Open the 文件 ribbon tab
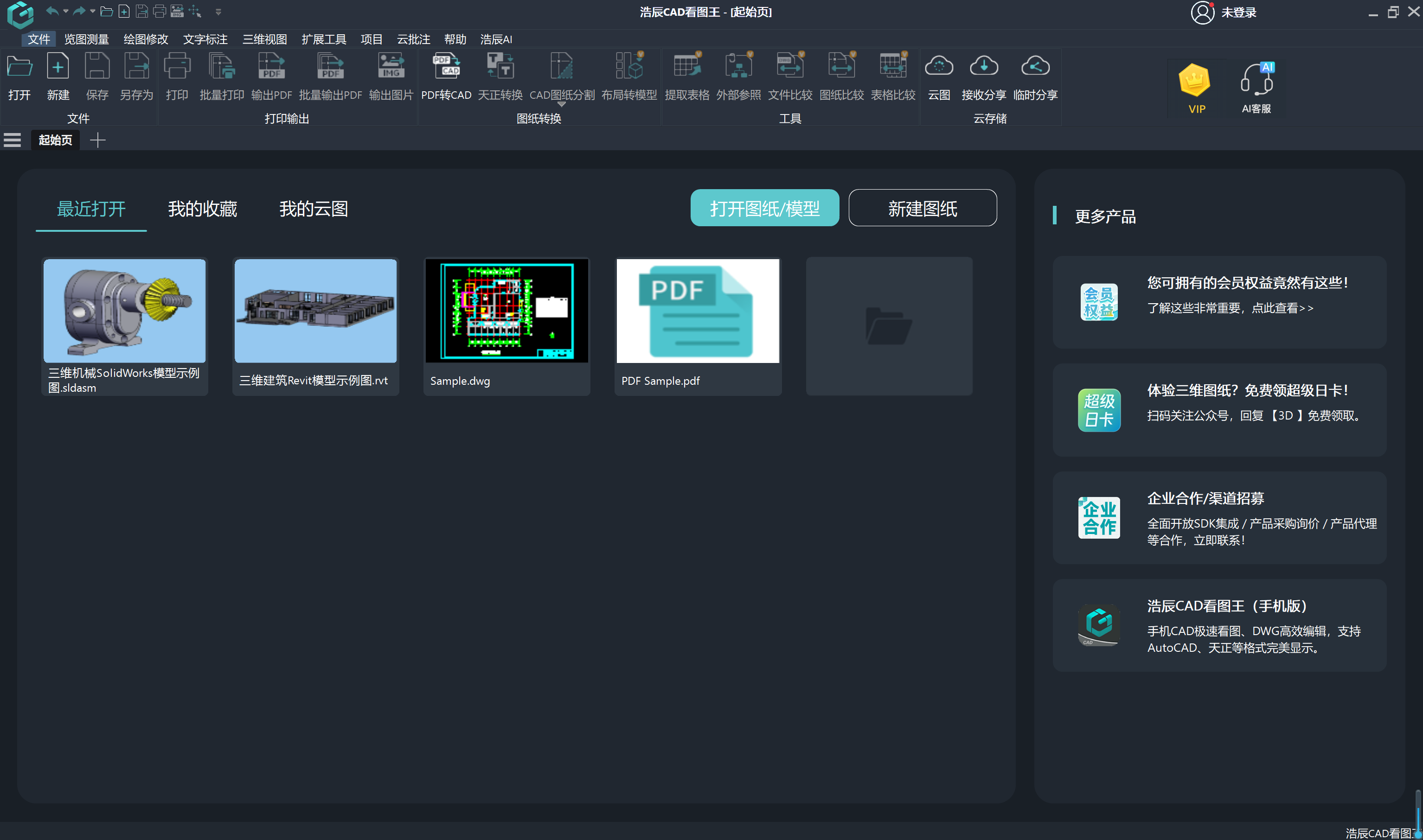Image resolution: width=1423 pixels, height=840 pixels. [x=38, y=39]
